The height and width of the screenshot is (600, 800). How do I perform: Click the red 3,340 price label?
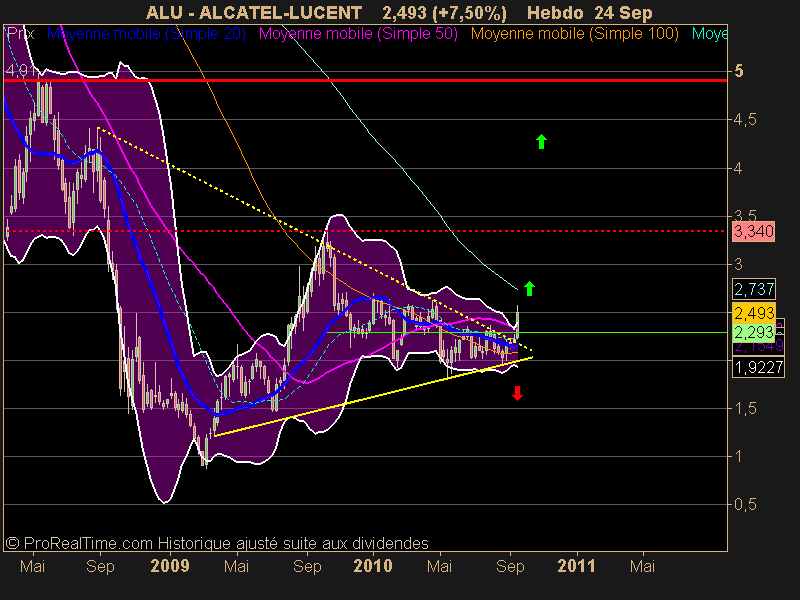click(754, 231)
